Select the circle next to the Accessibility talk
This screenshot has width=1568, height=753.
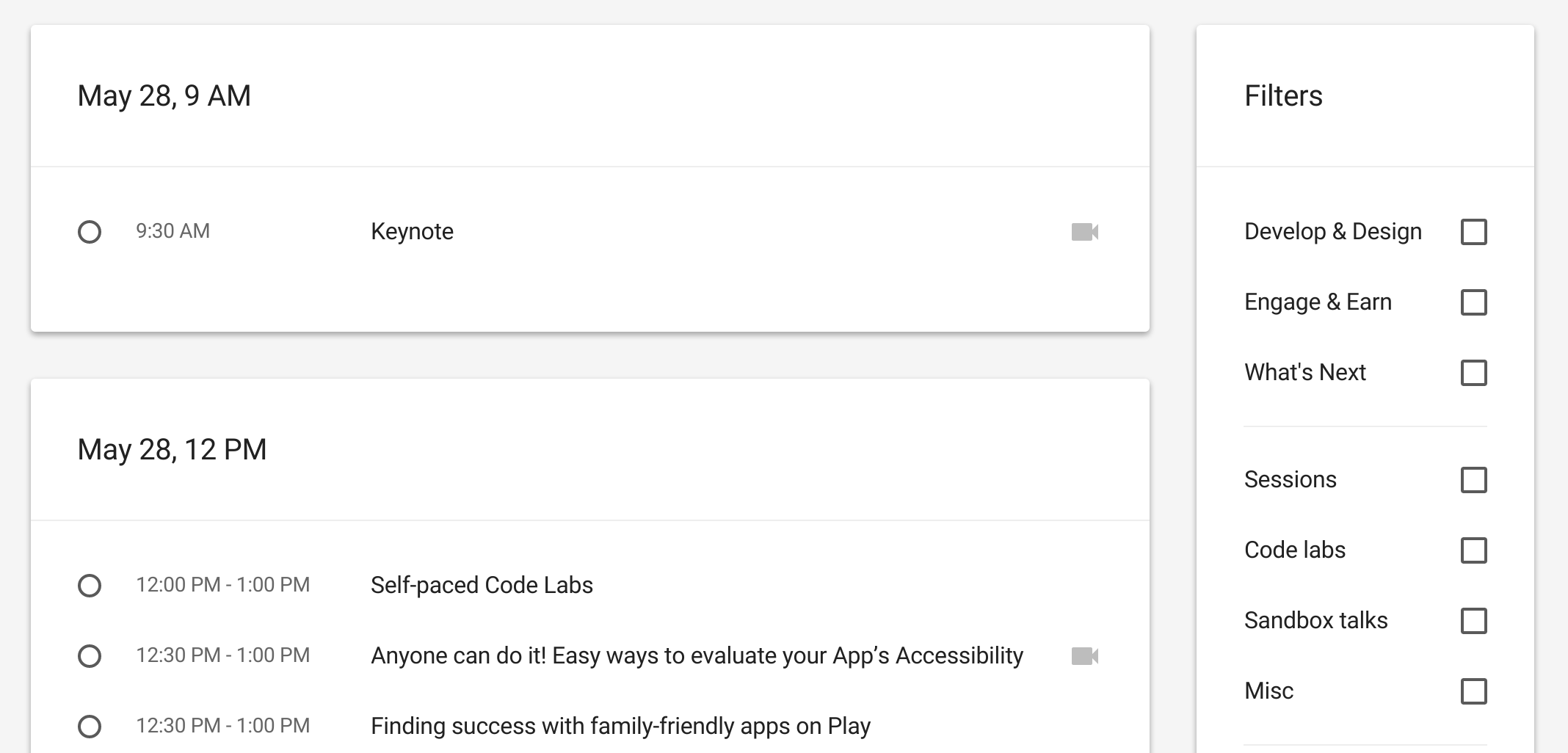[x=90, y=655]
